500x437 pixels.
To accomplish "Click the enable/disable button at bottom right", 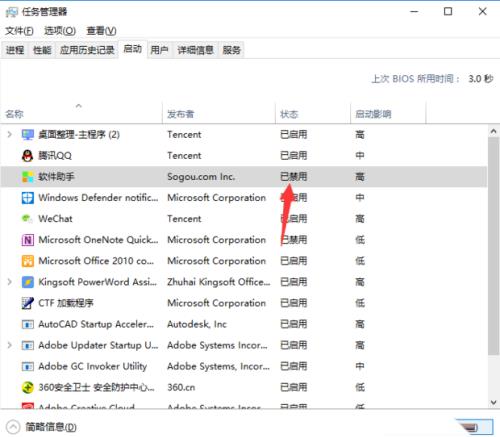I will point(474,427).
